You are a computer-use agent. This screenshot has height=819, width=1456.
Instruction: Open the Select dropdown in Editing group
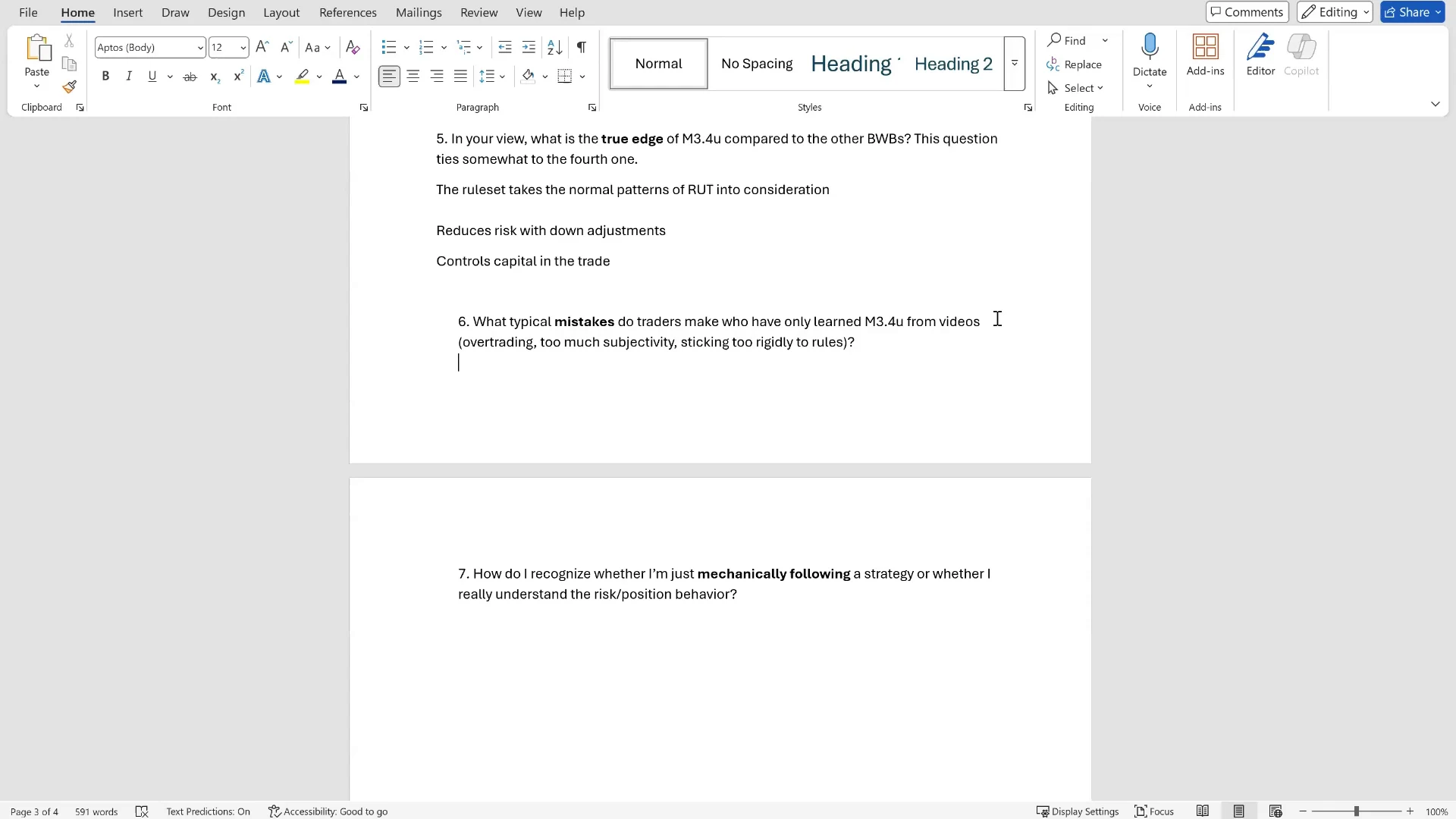coord(1075,88)
